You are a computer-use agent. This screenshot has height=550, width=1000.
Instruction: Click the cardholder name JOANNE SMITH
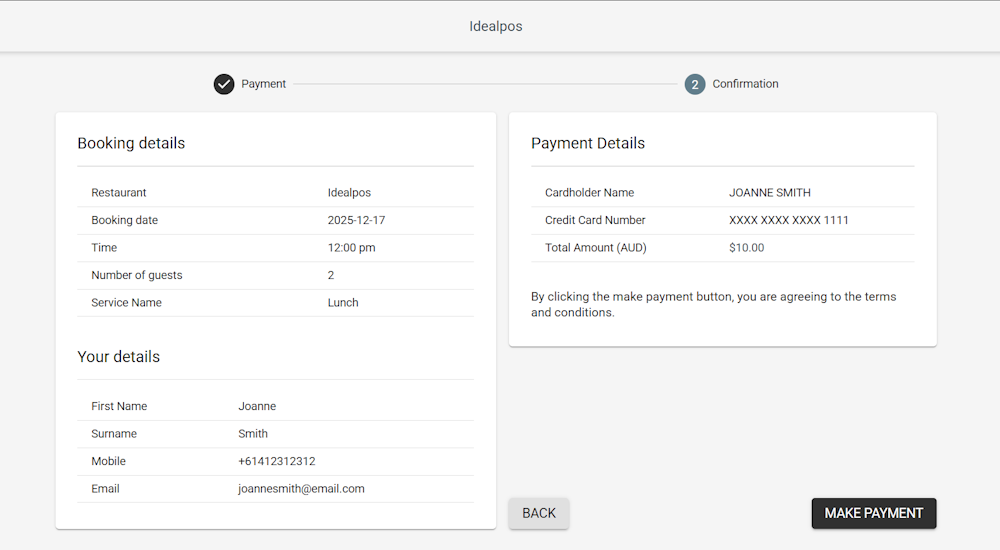(770, 193)
